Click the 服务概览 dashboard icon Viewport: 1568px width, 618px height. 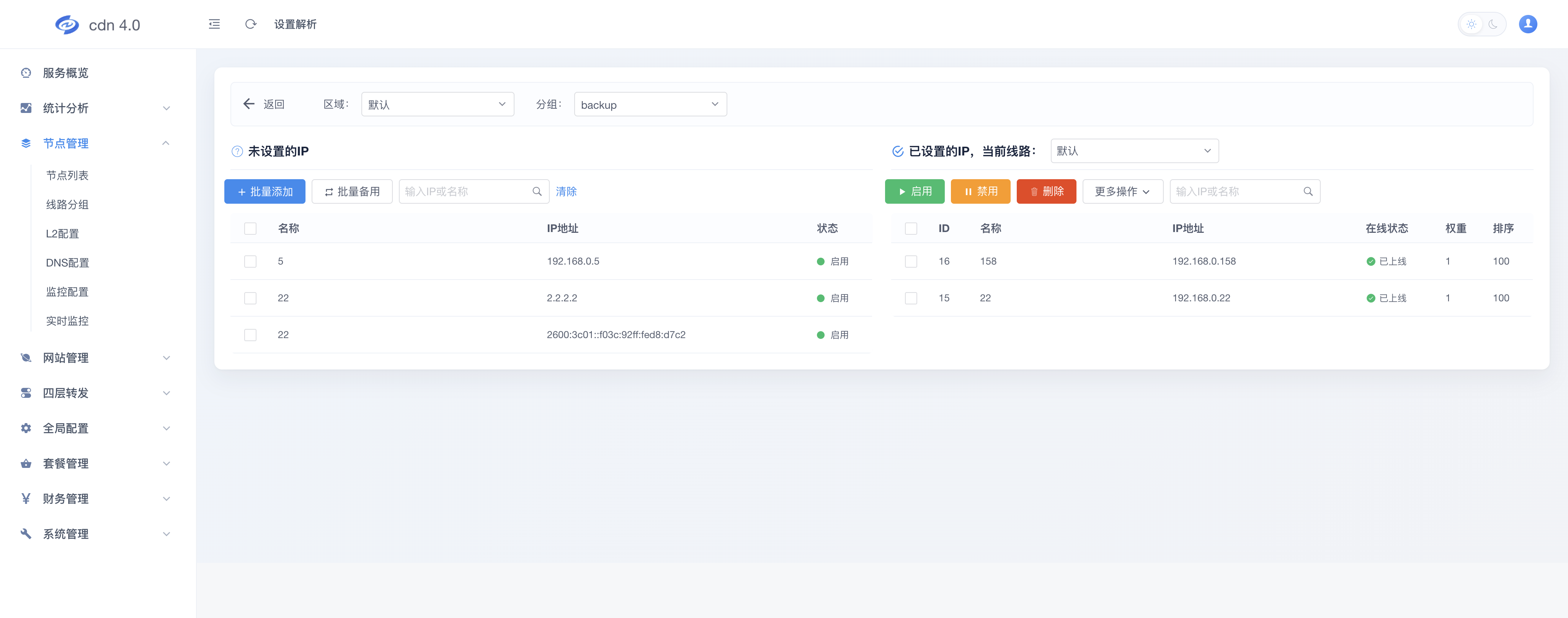pos(26,73)
